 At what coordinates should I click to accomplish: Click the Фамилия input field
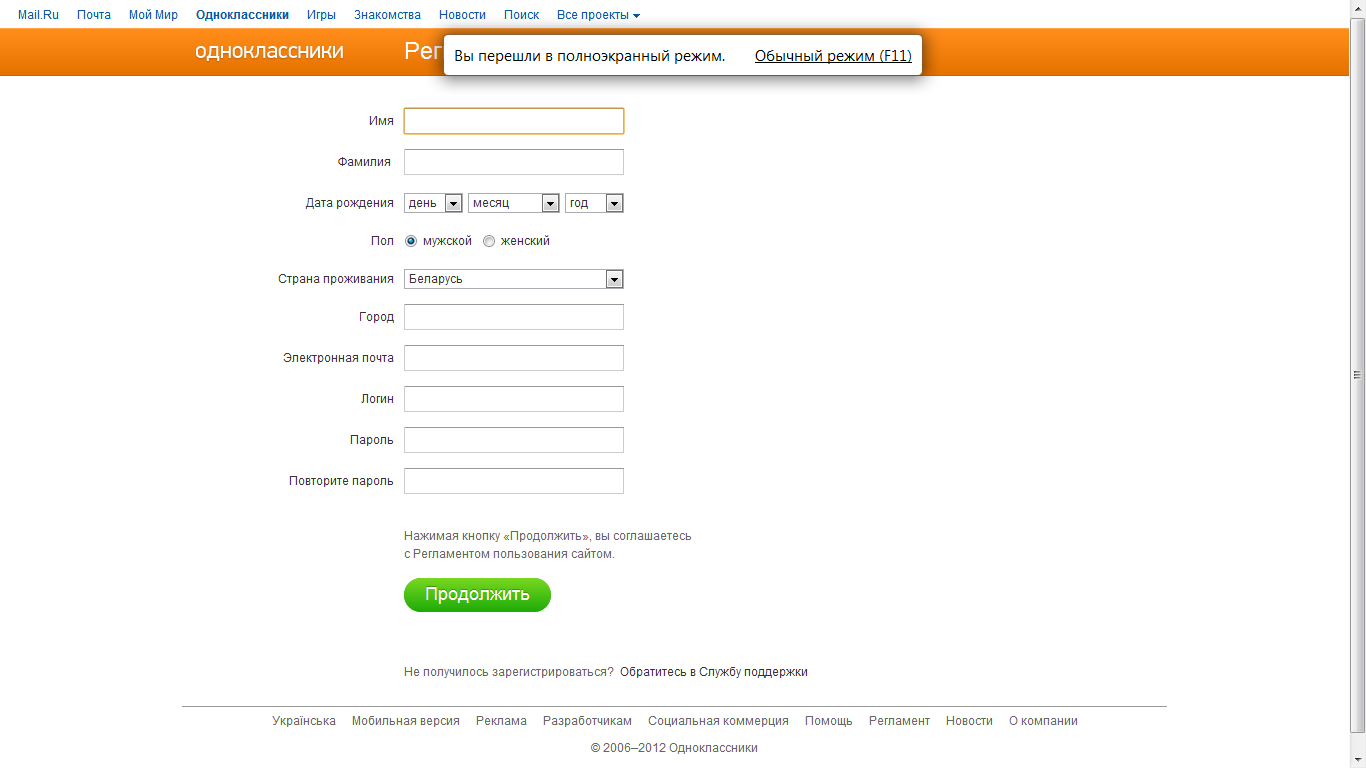click(514, 162)
